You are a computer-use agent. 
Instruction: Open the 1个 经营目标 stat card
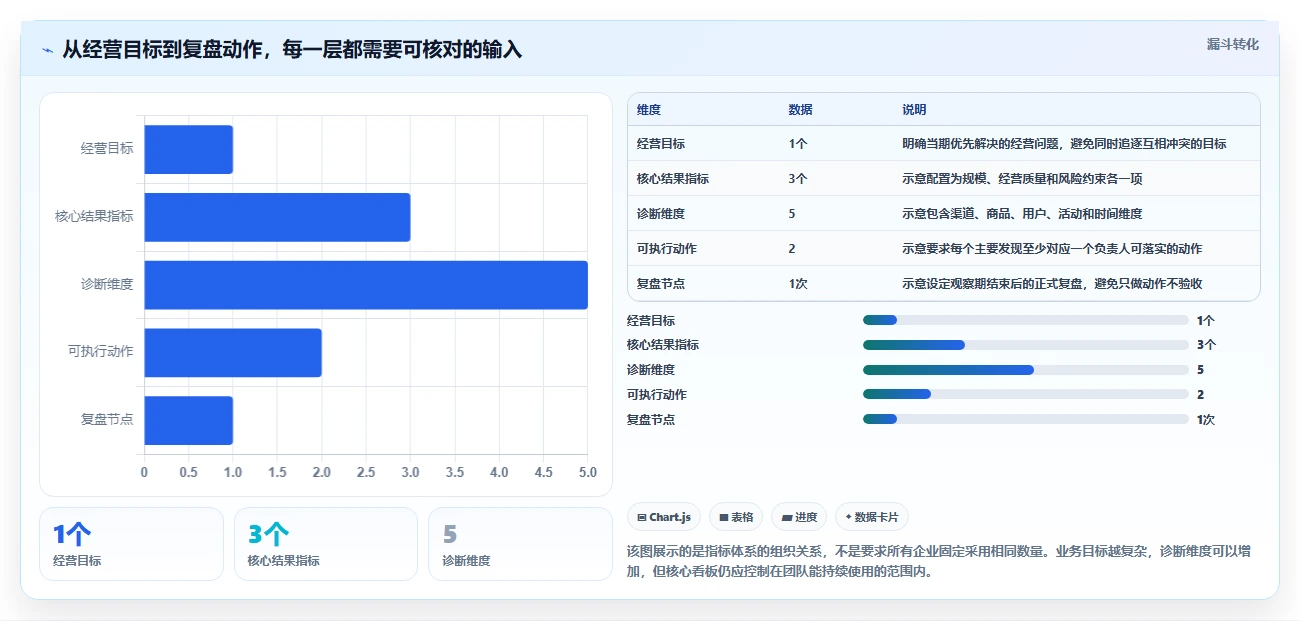pos(131,544)
